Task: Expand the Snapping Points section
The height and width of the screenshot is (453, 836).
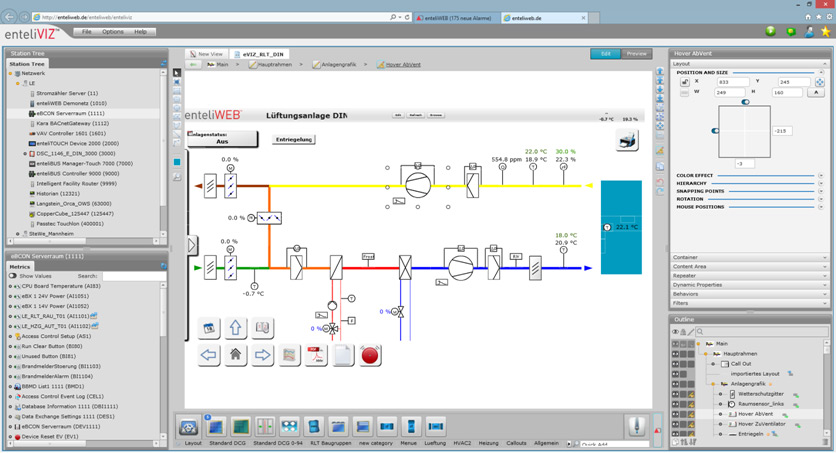Action: coord(821,191)
